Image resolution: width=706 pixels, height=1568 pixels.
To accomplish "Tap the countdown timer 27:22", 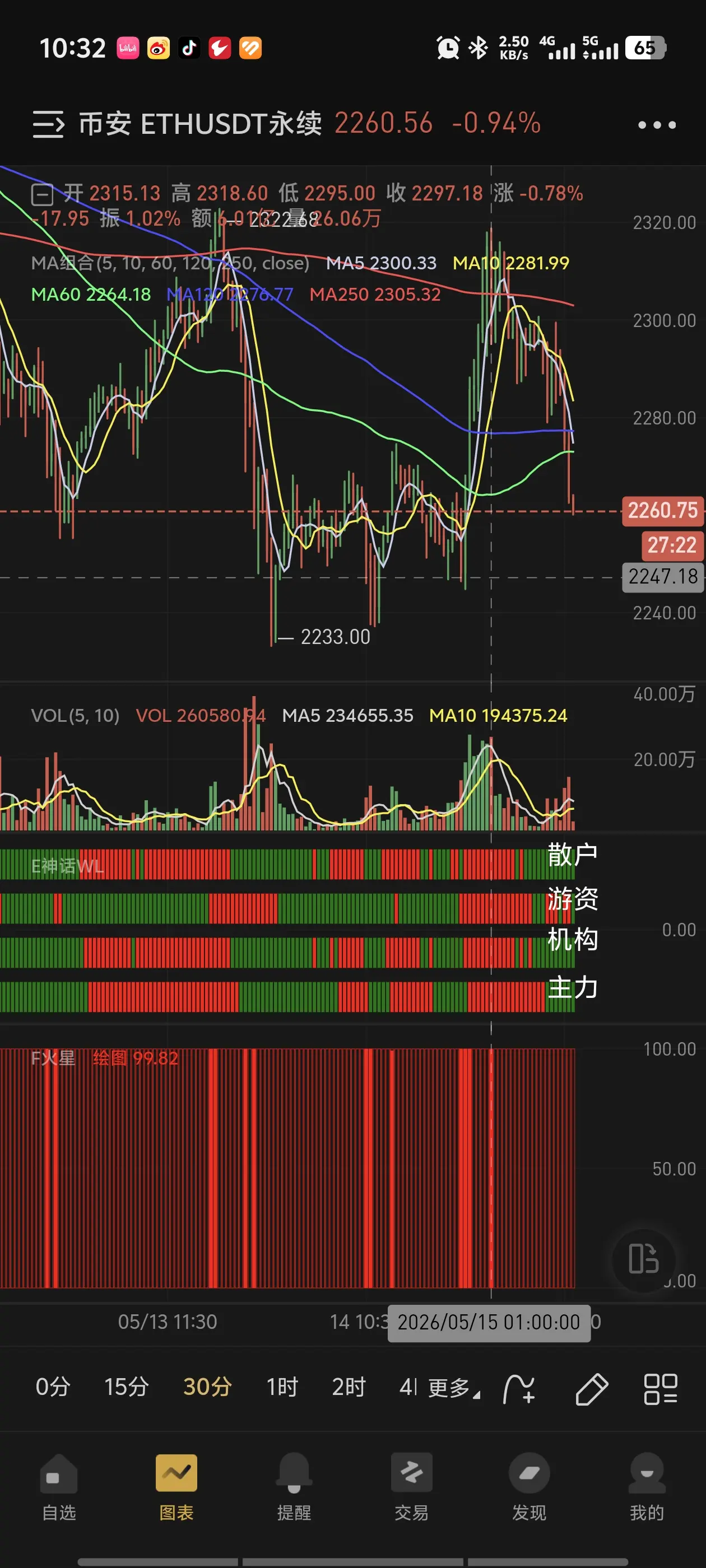I will click(672, 545).
